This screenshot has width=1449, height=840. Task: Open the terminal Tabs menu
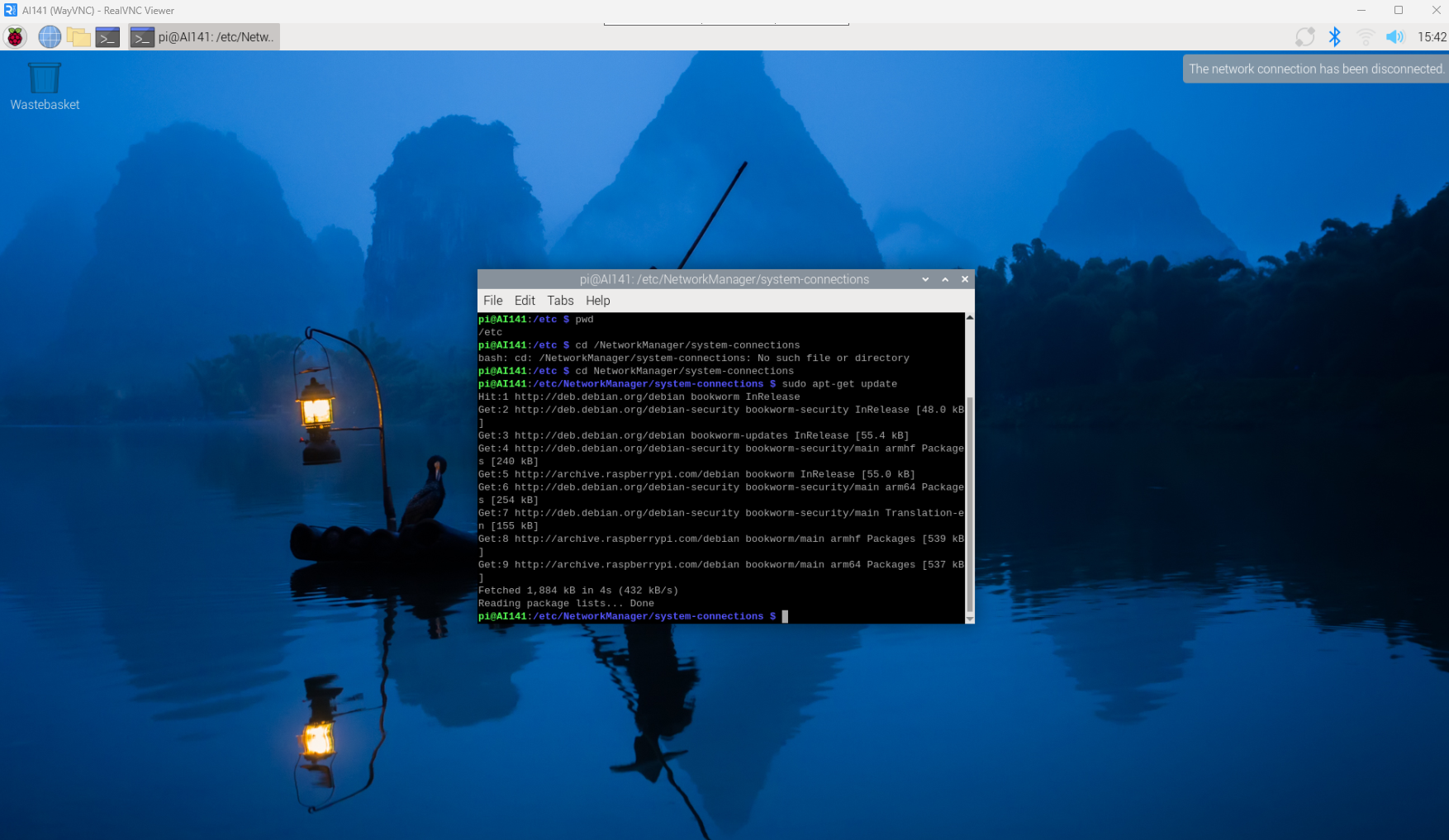tap(560, 301)
